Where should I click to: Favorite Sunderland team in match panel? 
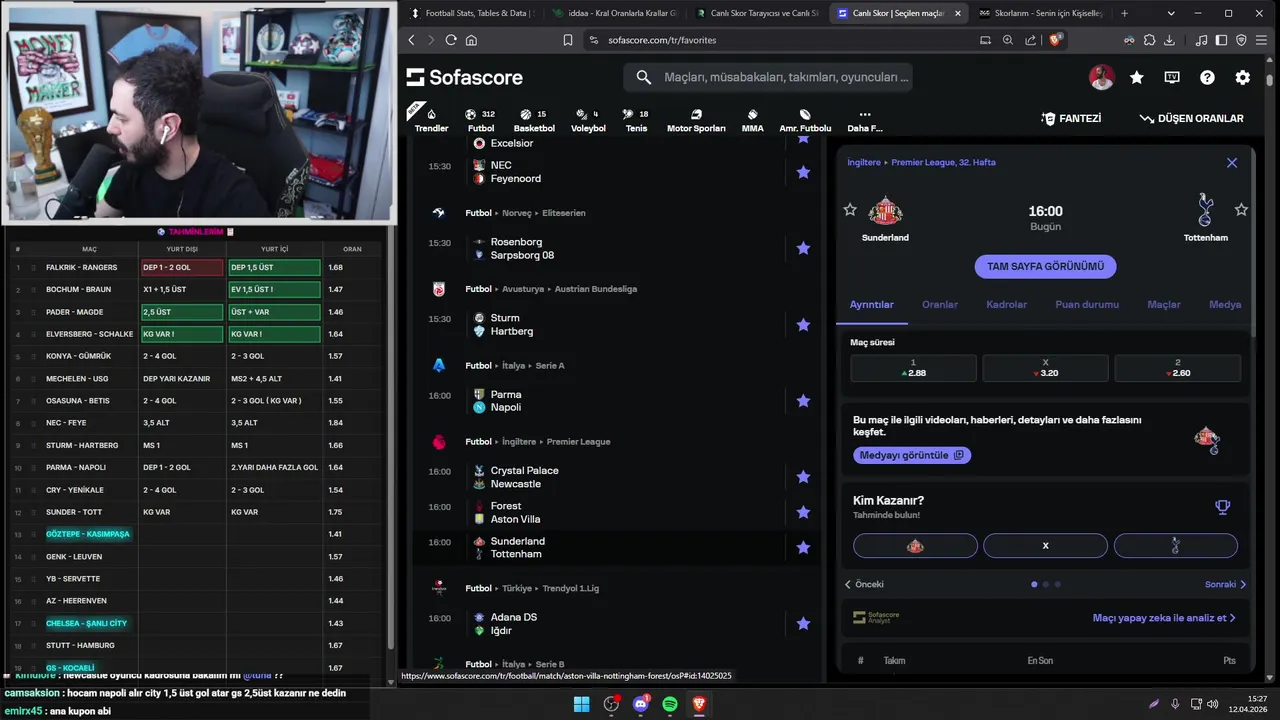850,209
